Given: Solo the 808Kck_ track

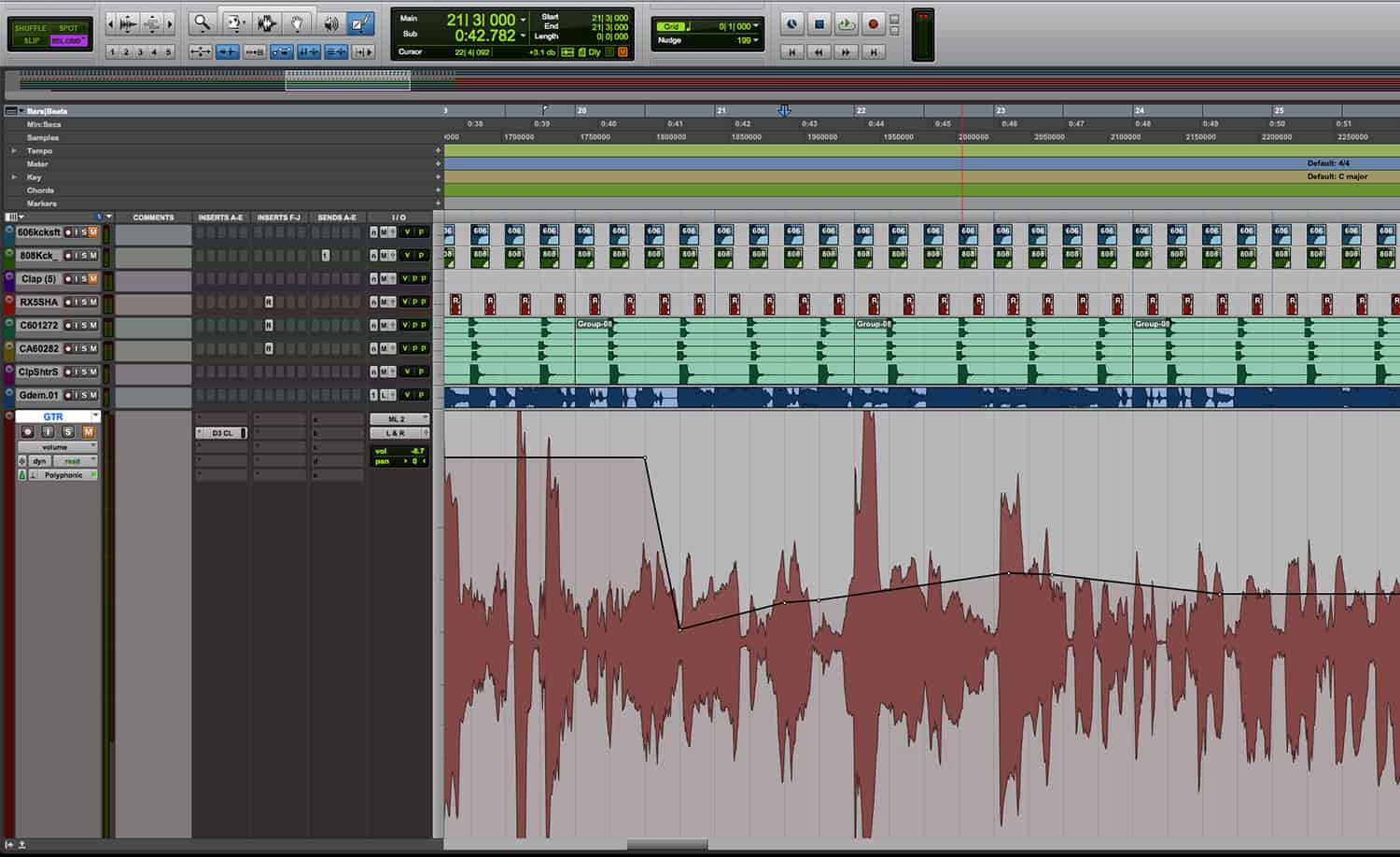Looking at the screenshot, I should pos(83,256).
